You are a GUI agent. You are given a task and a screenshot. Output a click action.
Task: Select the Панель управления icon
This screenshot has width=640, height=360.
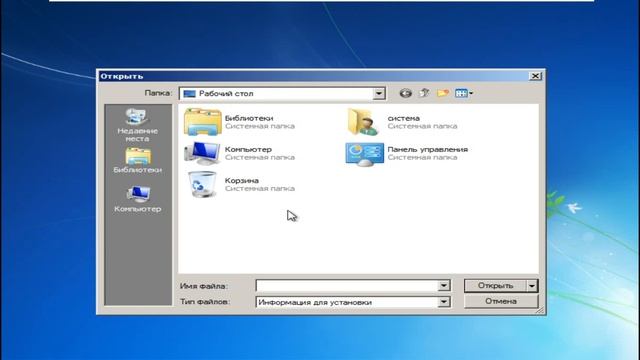click(364, 154)
